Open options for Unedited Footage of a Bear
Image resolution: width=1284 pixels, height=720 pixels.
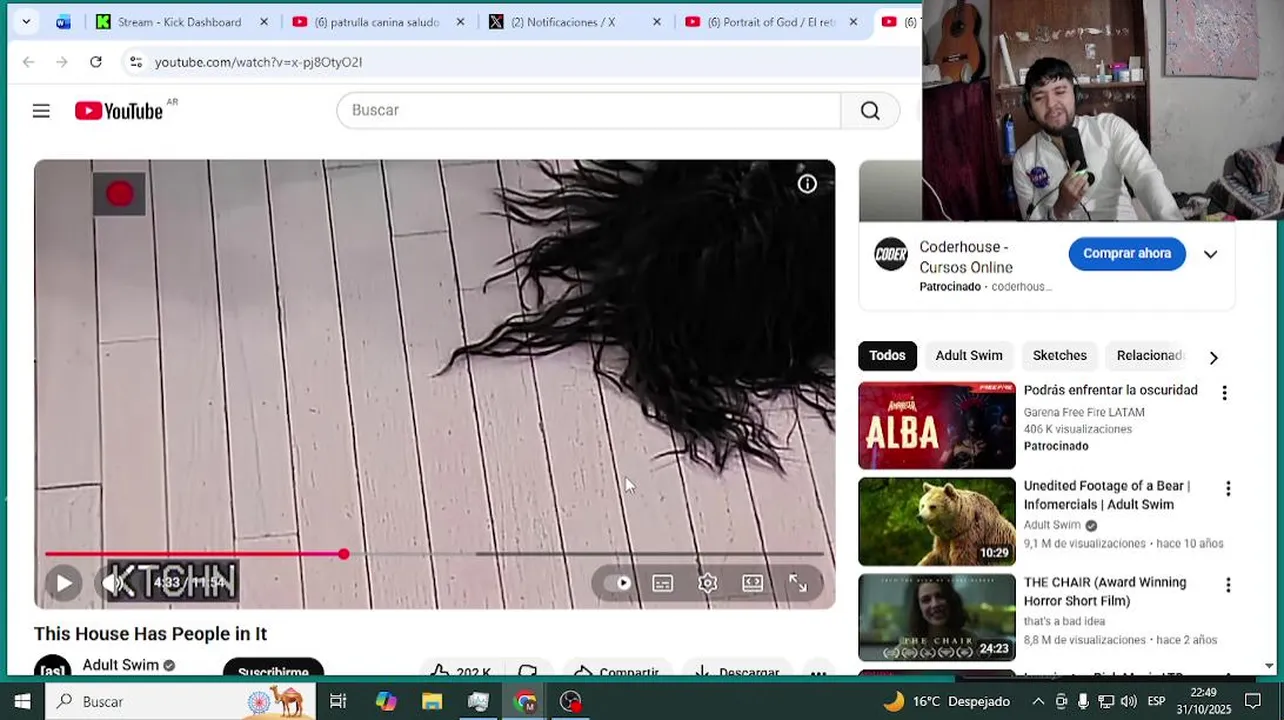click(1228, 489)
